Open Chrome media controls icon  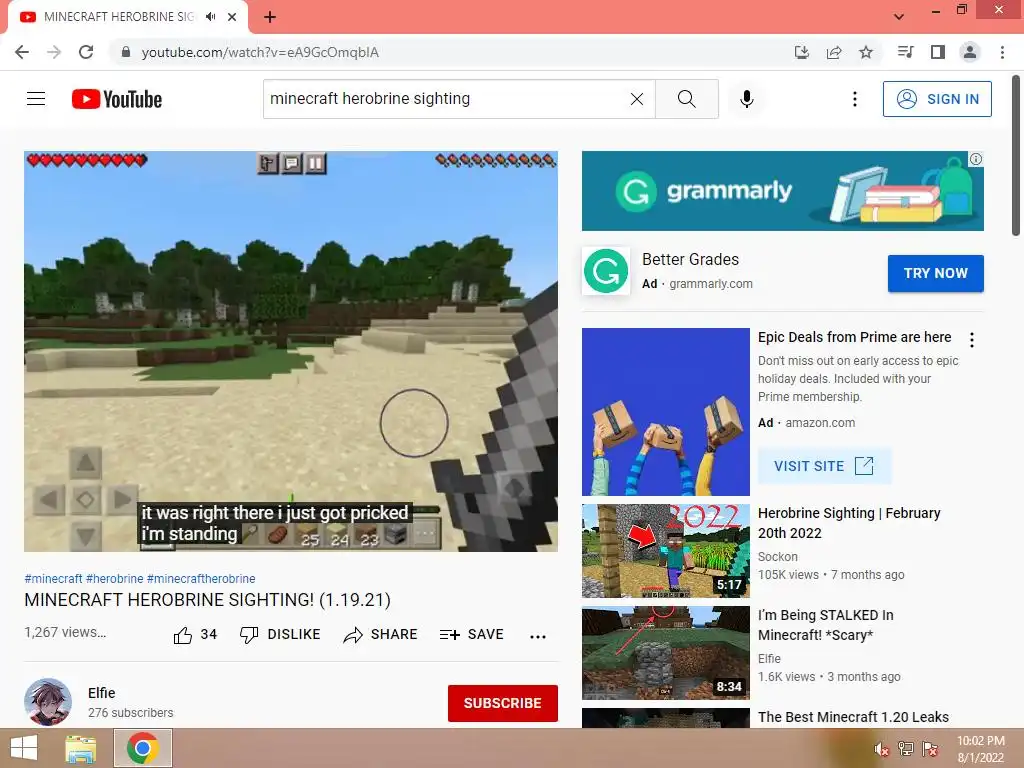tap(905, 52)
